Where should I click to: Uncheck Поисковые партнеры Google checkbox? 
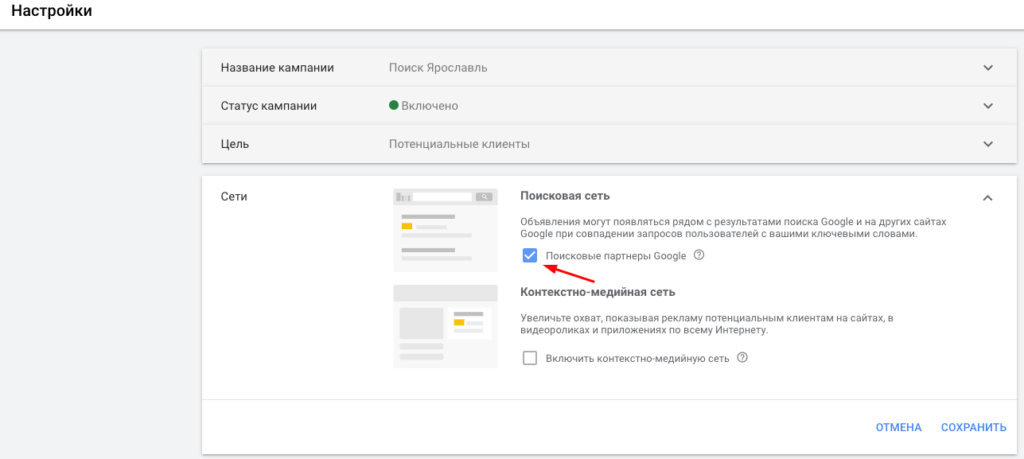[530, 256]
